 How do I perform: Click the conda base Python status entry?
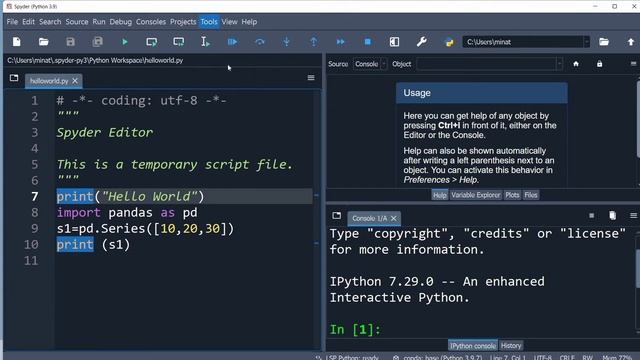point(438,358)
